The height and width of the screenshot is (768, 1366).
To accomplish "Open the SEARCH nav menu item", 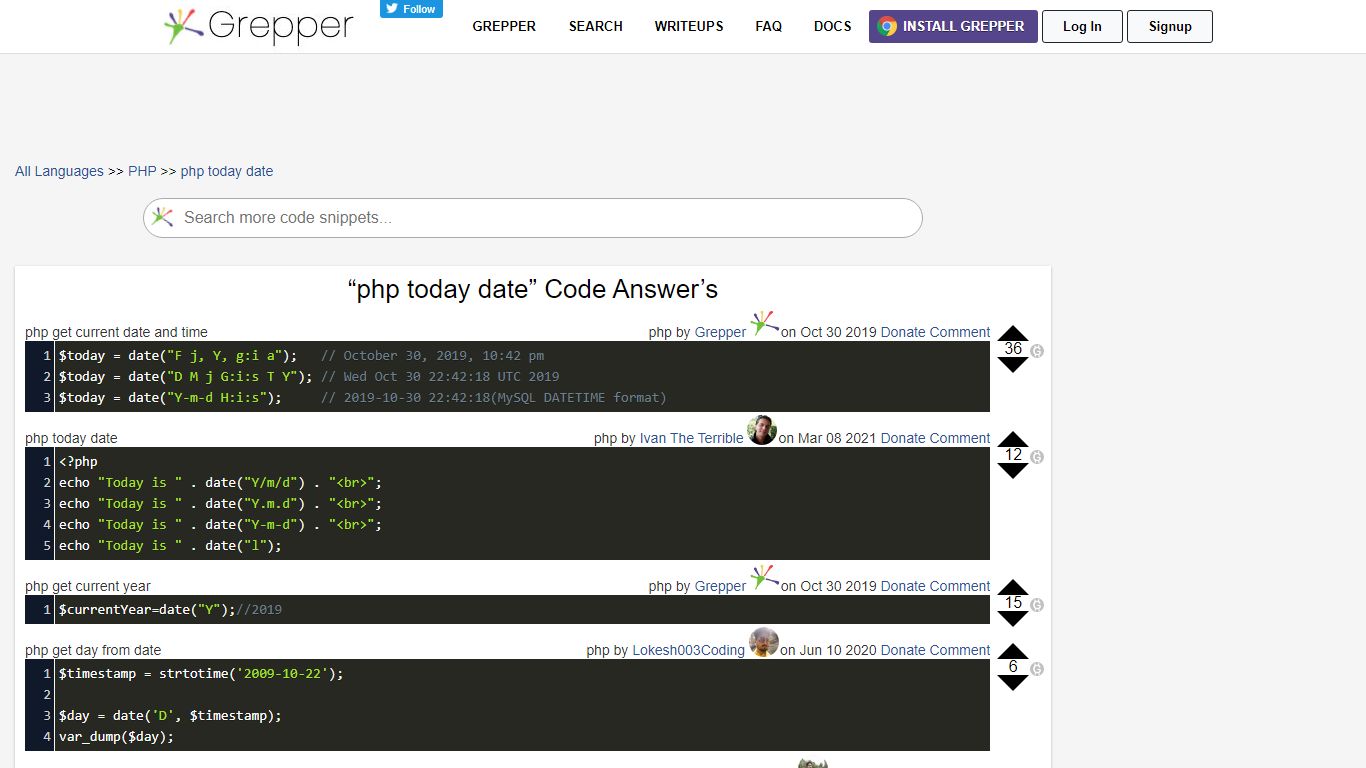I will click(x=596, y=26).
